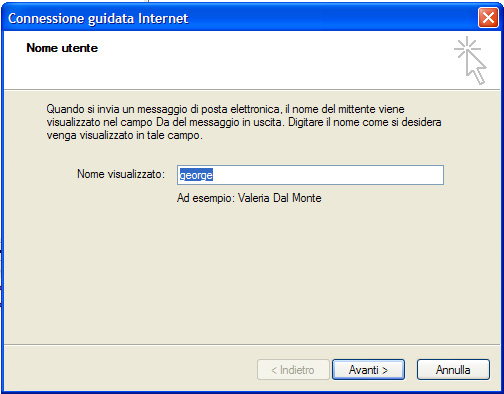Click the Ad esempio Valeria Dal Monte hint
Image resolution: width=504 pixels, height=394 pixels.
pyautogui.click(x=249, y=198)
